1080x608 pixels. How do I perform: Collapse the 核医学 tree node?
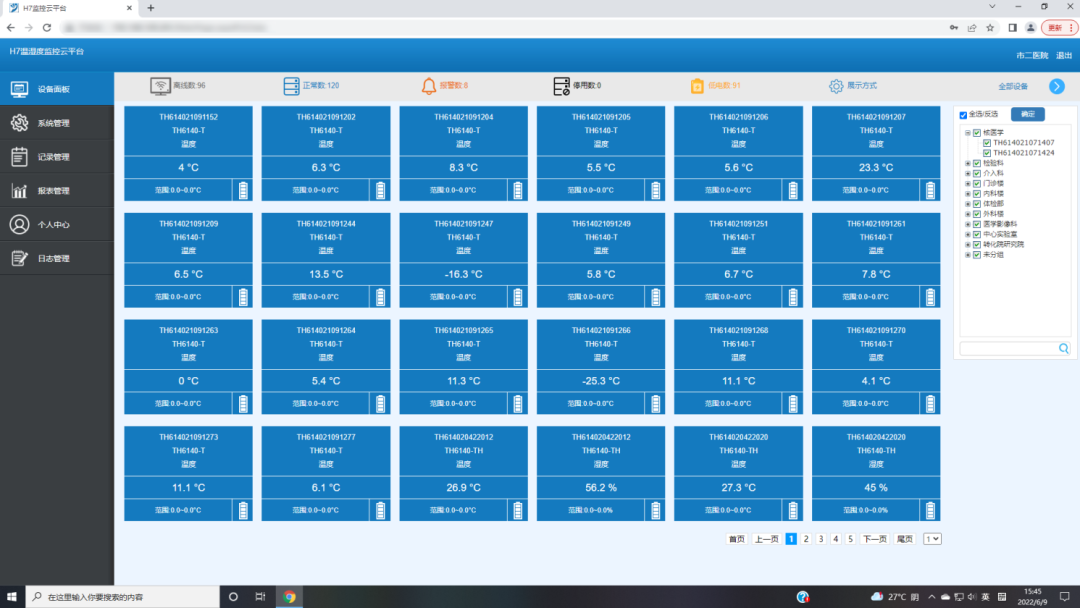pos(967,133)
